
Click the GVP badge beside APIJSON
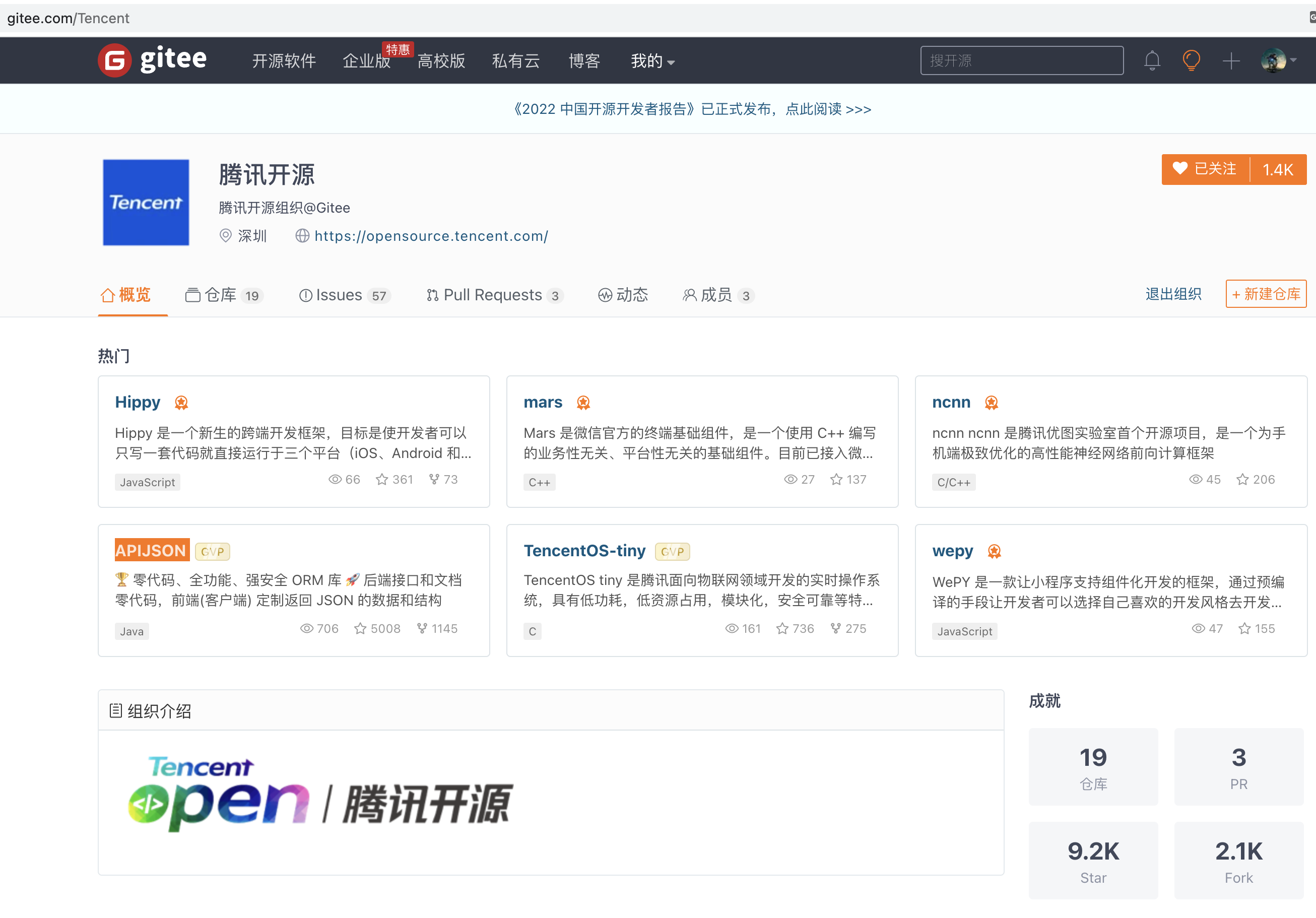[x=213, y=551]
